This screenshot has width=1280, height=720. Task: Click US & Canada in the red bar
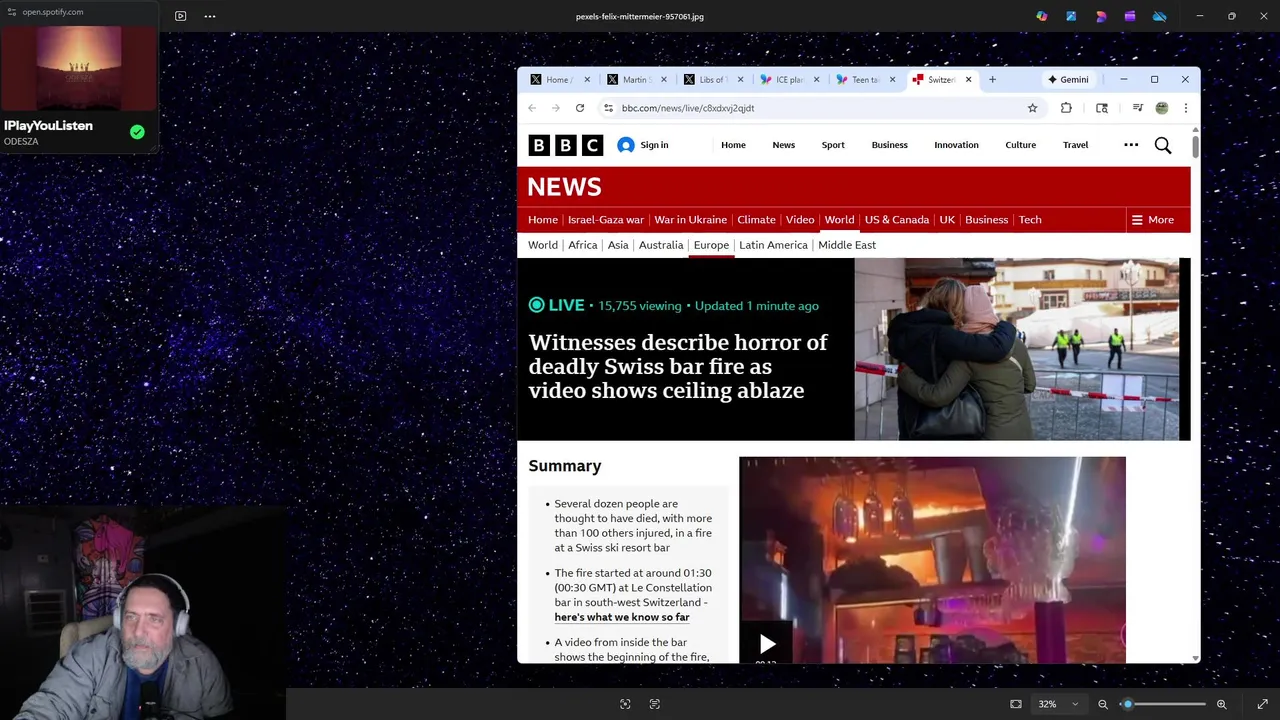[897, 220]
